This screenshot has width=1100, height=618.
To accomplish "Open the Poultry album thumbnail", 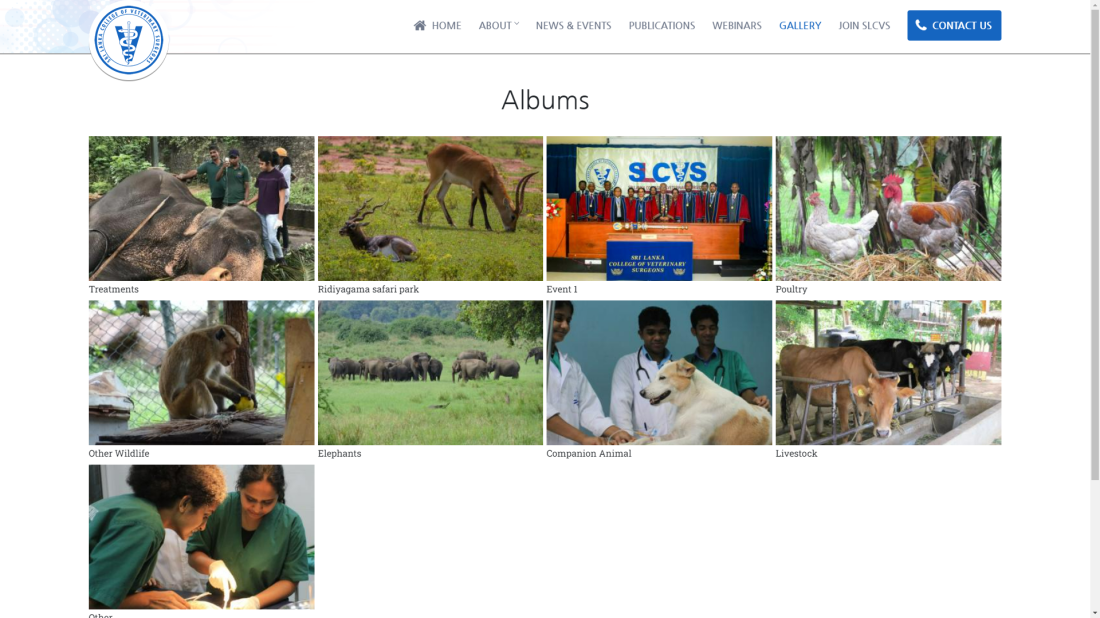I will pos(888,208).
